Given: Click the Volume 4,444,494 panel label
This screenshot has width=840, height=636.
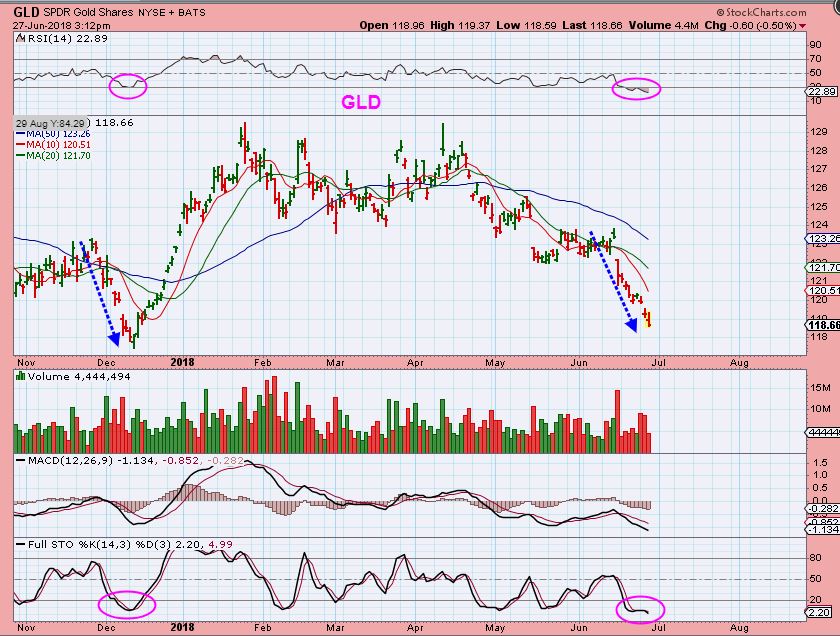Looking at the screenshot, I should (x=79, y=377).
